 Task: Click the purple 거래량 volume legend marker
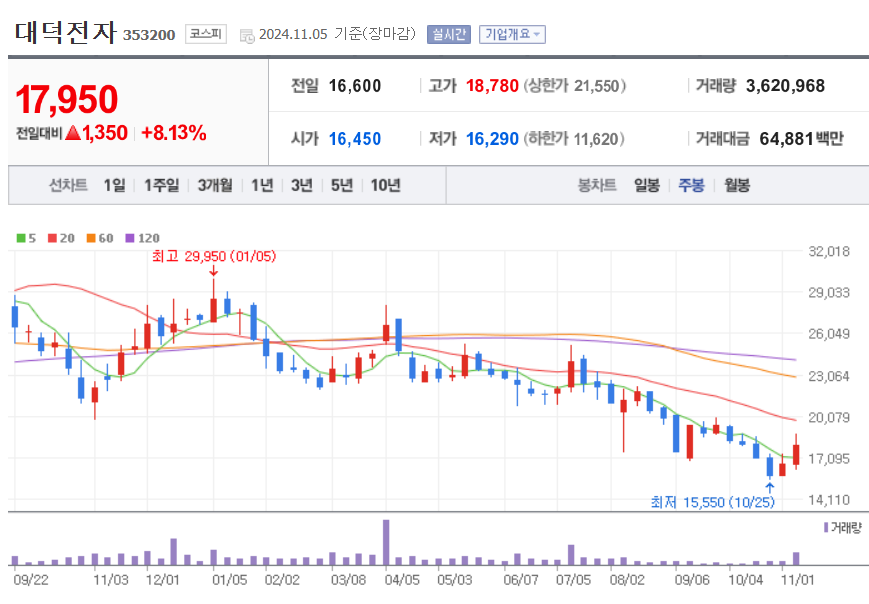[x=826, y=527]
